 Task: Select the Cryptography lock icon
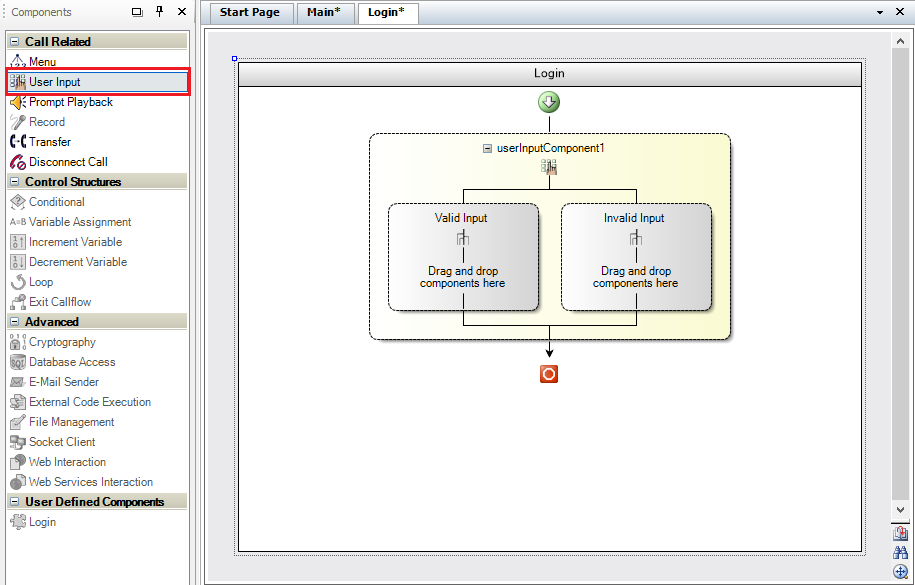[18, 342]
